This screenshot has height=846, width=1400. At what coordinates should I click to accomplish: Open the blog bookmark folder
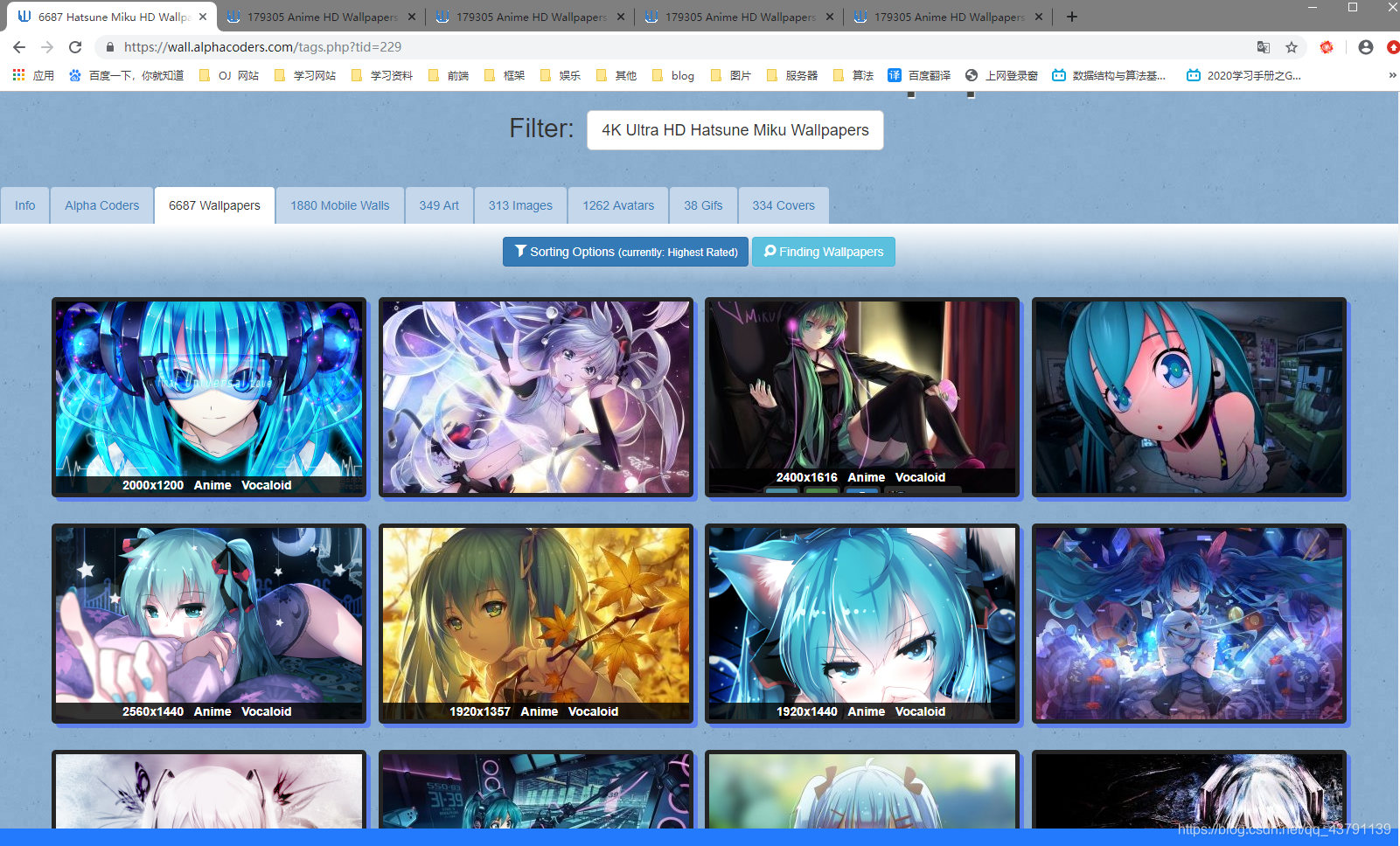pos(673,76)
